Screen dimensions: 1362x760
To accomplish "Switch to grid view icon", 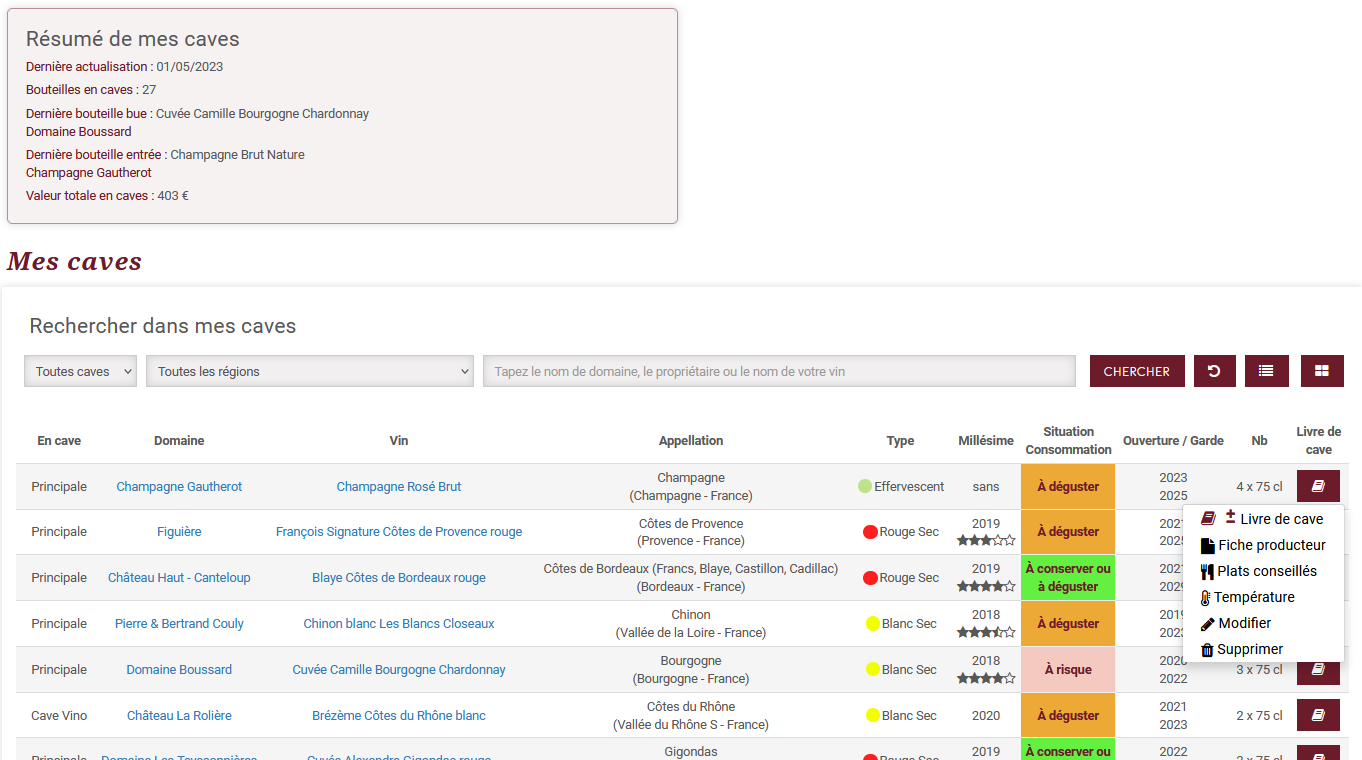I will 1322,371.
